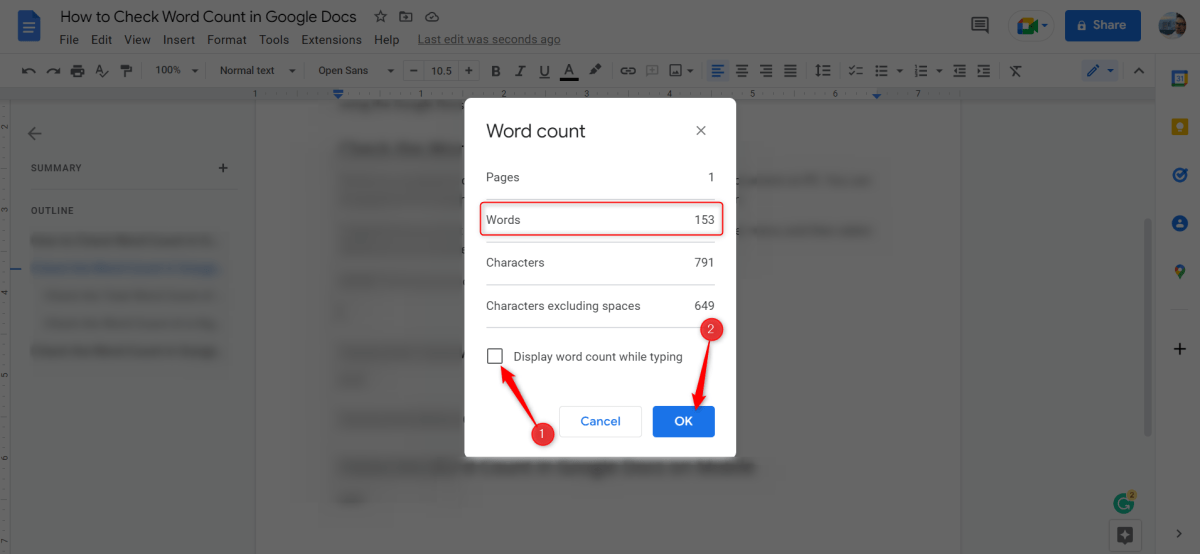Open the highlight color pen
The image size is (1200, 554).
coord(595,71)
